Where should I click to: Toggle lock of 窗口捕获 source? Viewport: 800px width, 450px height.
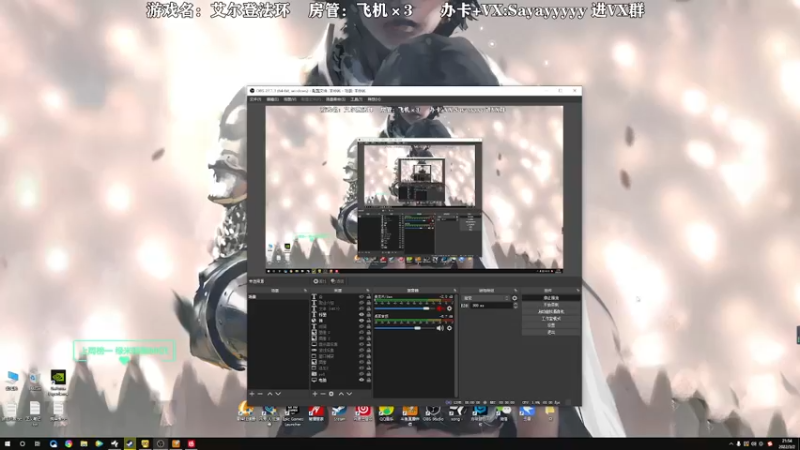(368, 356)
